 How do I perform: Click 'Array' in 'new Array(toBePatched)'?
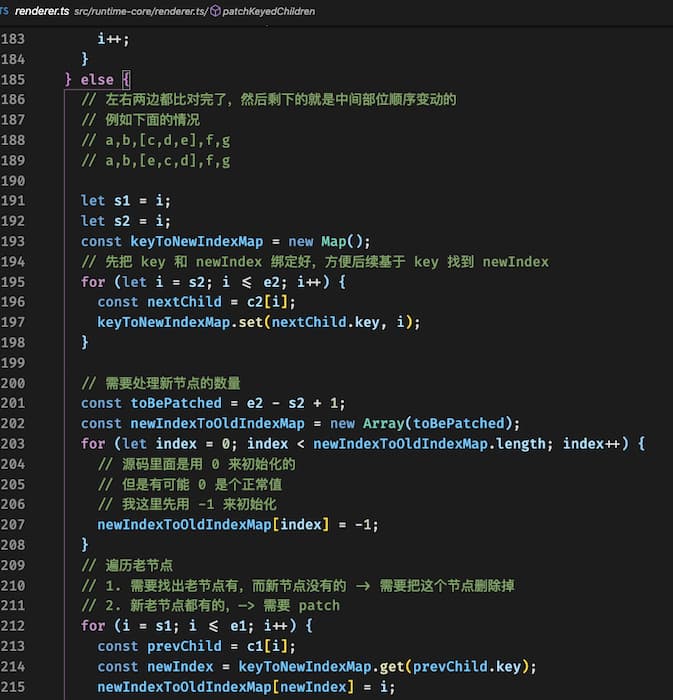click(x=383, y=423)
